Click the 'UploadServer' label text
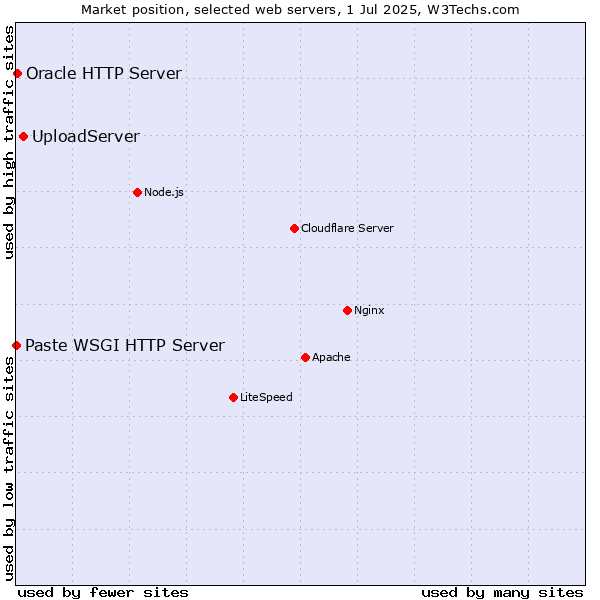 point(86,137)
